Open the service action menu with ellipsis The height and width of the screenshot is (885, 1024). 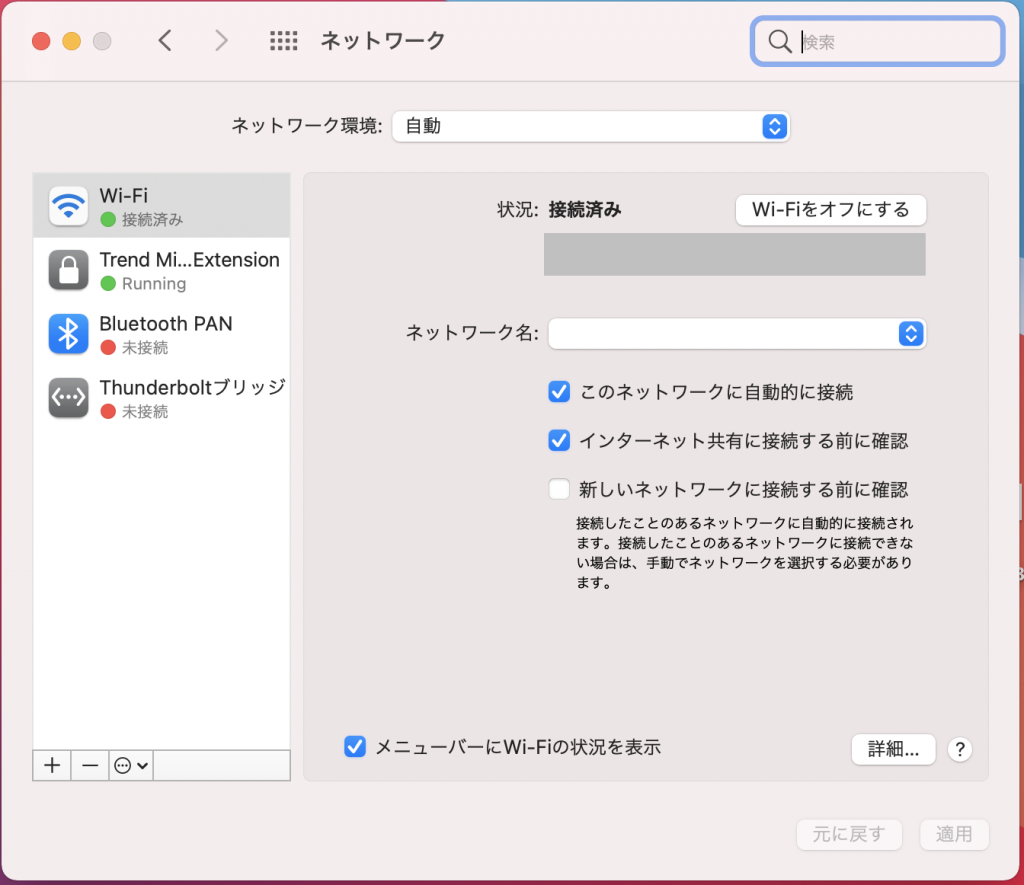[x=131, y=765]
